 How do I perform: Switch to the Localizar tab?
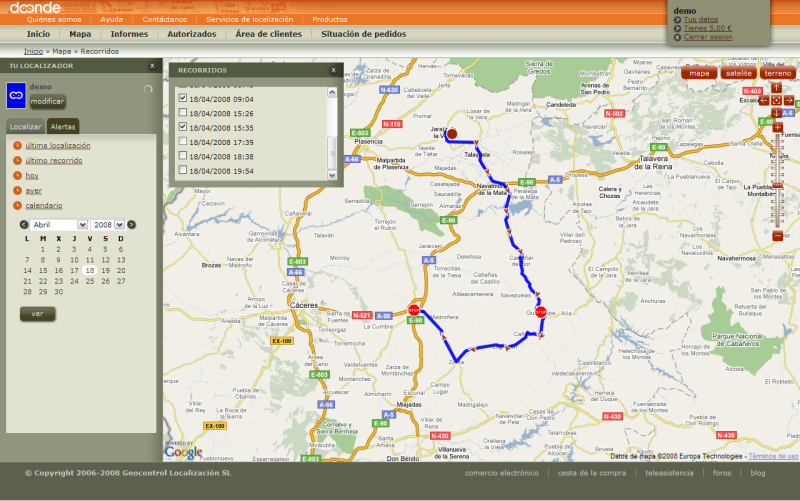26,127
